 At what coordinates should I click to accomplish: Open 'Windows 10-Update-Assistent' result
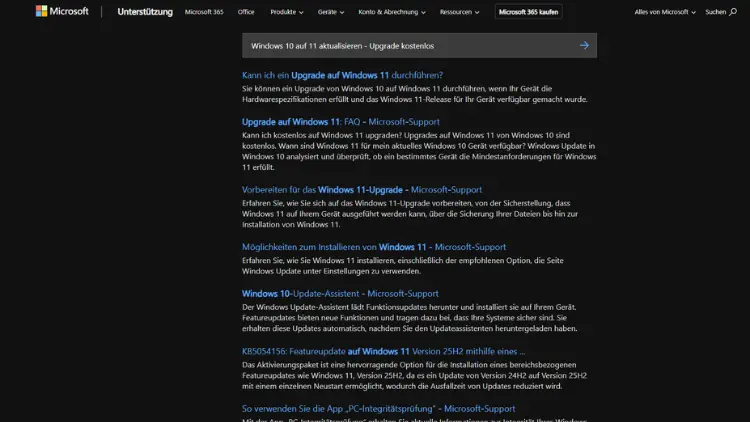tap(340, 294)
